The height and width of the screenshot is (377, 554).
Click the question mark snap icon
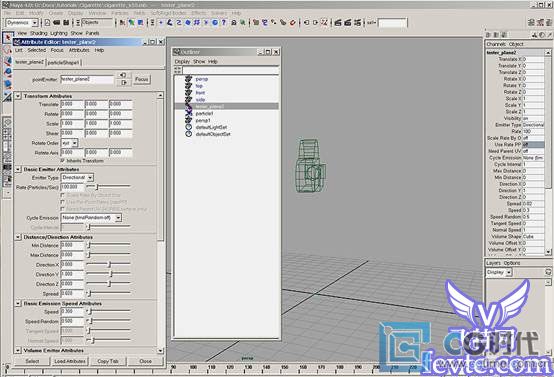click(224, 23)
